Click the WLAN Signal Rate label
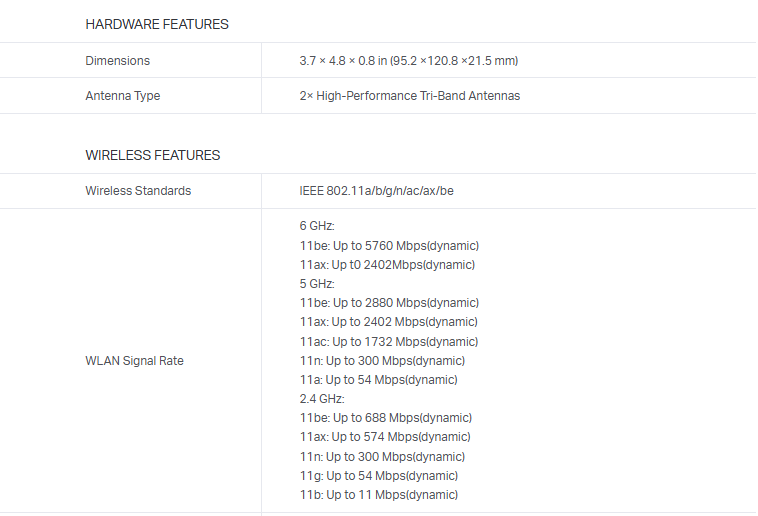The width and height of the screenshot is (758, 516). [135, 361]
